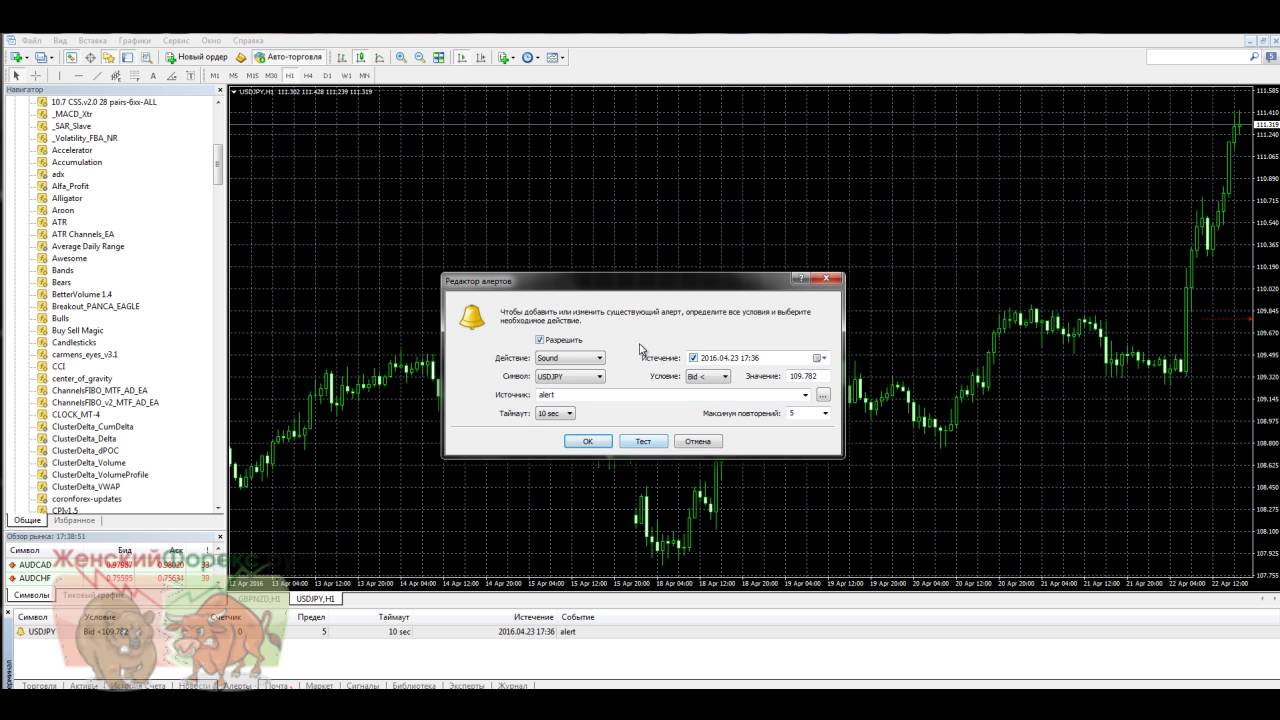Open the Templates toolbar icon
1280x720 pixels.
click(552, 57)
